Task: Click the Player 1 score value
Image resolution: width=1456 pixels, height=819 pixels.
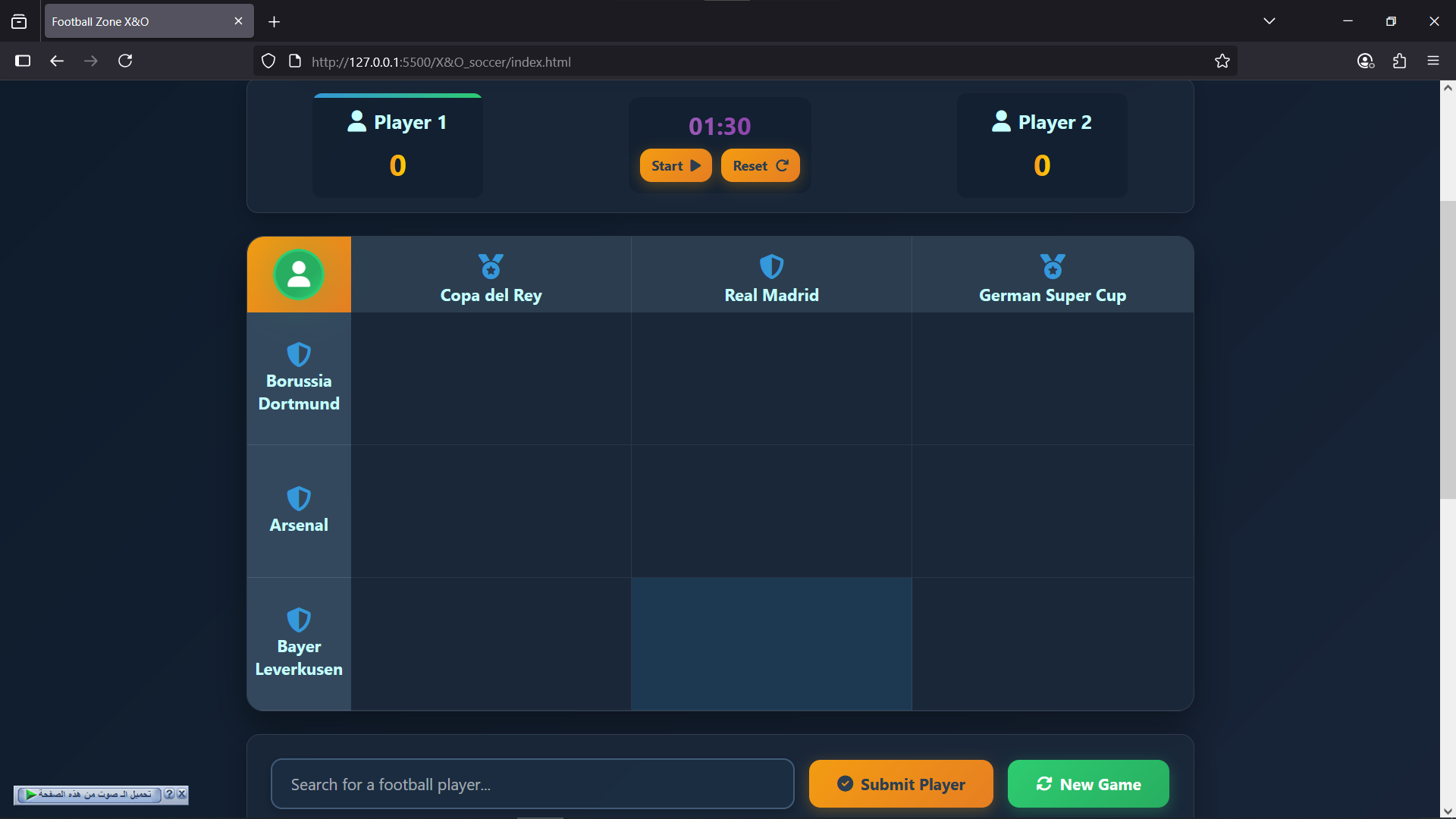Action: (x=397, y=165)
